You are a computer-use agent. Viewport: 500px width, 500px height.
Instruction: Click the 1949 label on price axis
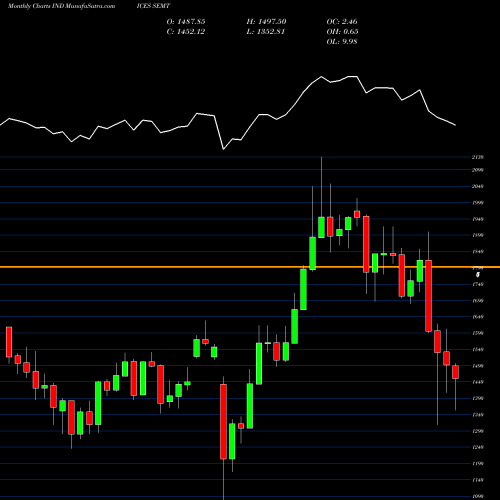[478, 219]
